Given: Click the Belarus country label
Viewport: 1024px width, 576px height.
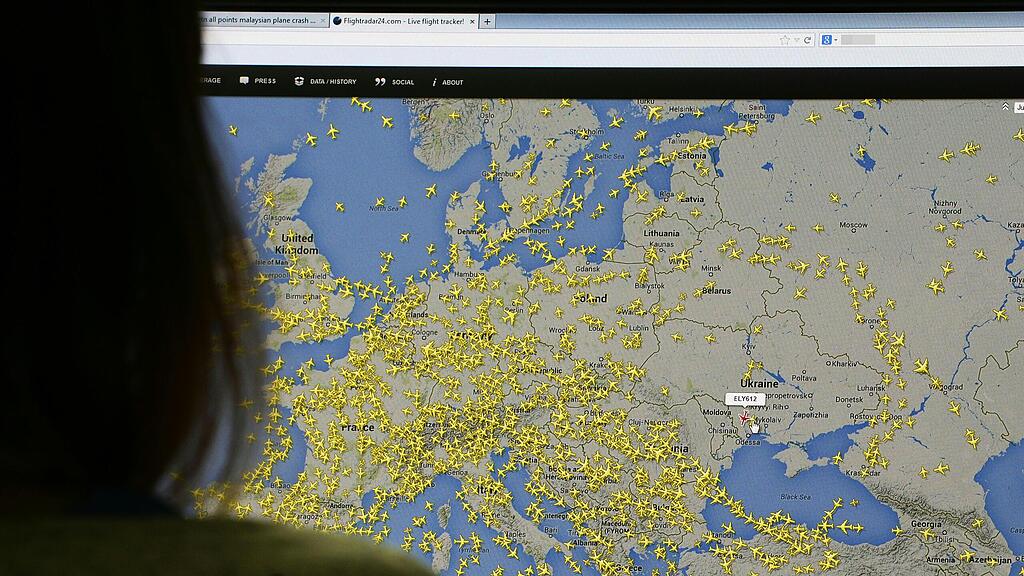Looking at the screenshot, I should tap(717, 291).
